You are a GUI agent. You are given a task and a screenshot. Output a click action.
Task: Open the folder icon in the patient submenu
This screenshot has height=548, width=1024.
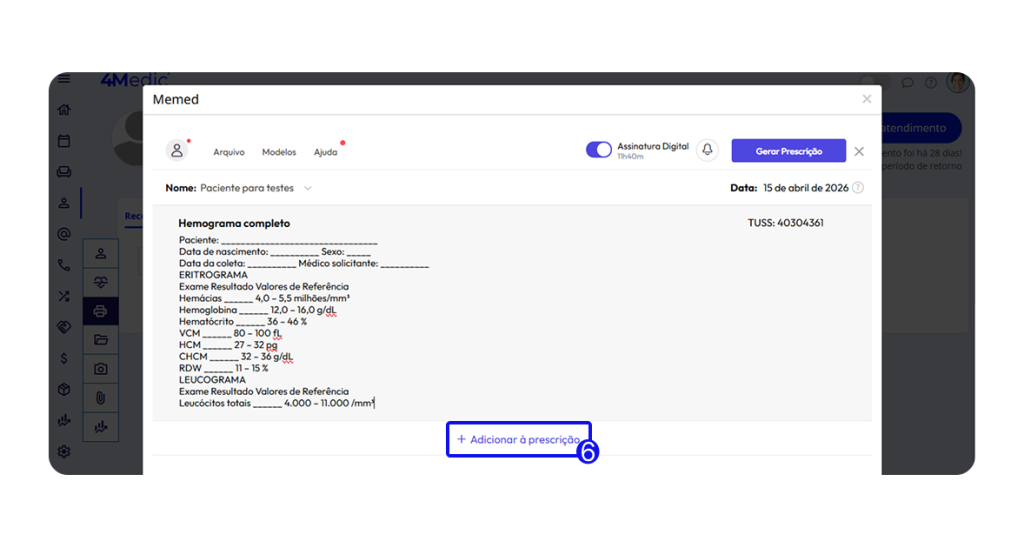[100, 340]
